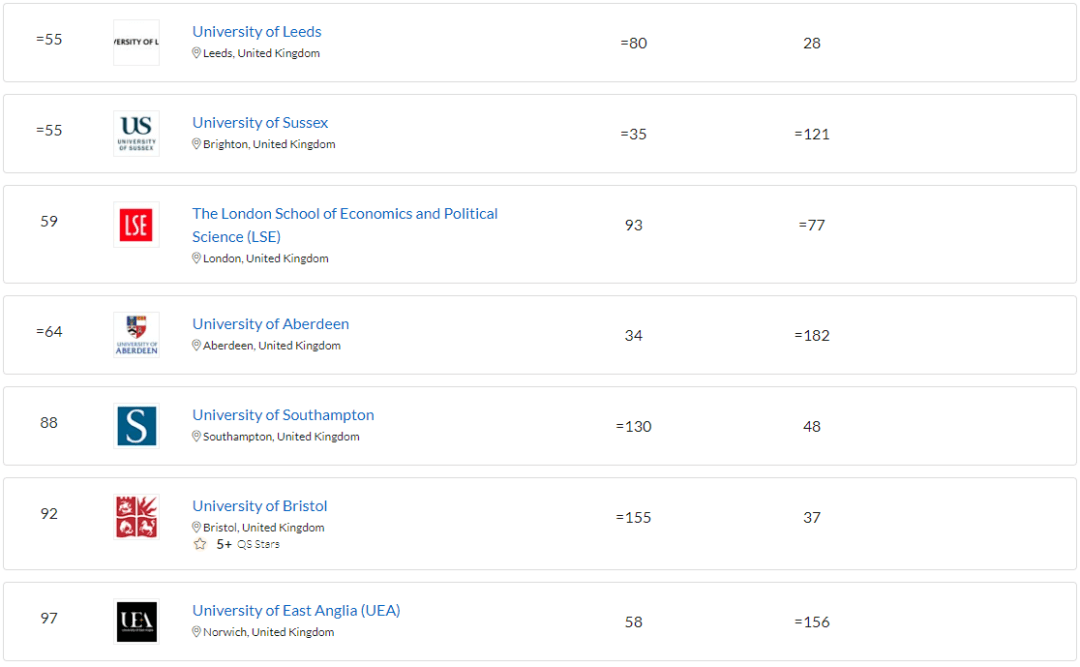1080x667 pixels.
Task: Visit the University of Aberdeen page link
Action: click(271, 324)
